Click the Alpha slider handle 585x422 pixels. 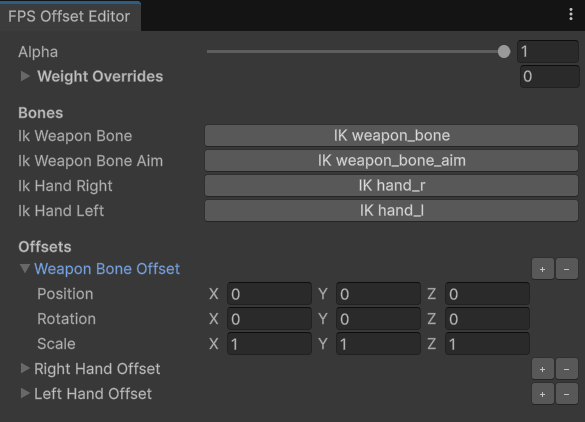tap(504, 51)
